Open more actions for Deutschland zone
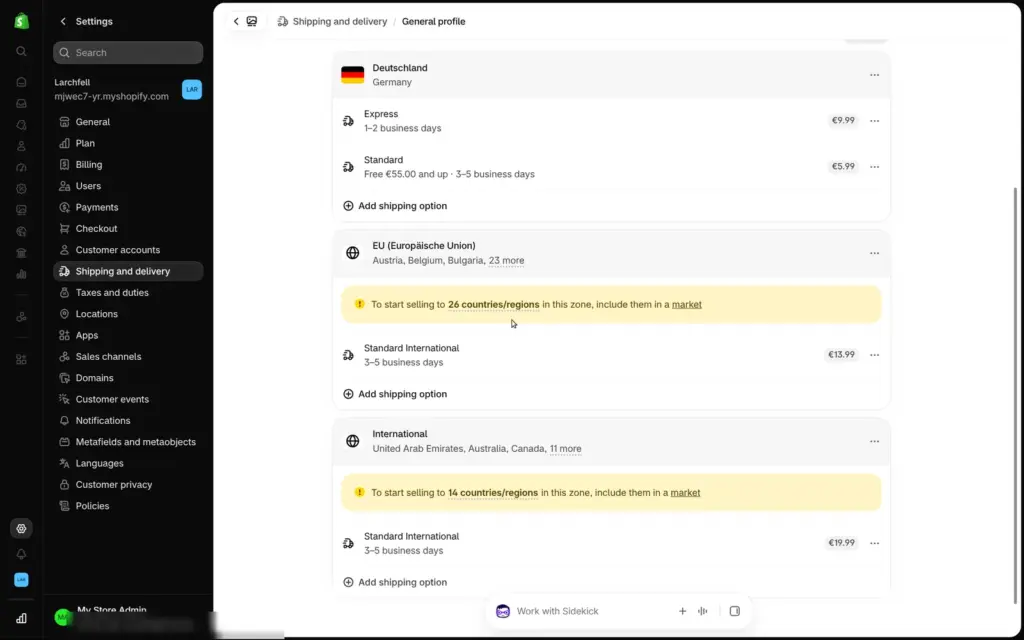This screenshot has height=640, width=1024. pos(874,75)
